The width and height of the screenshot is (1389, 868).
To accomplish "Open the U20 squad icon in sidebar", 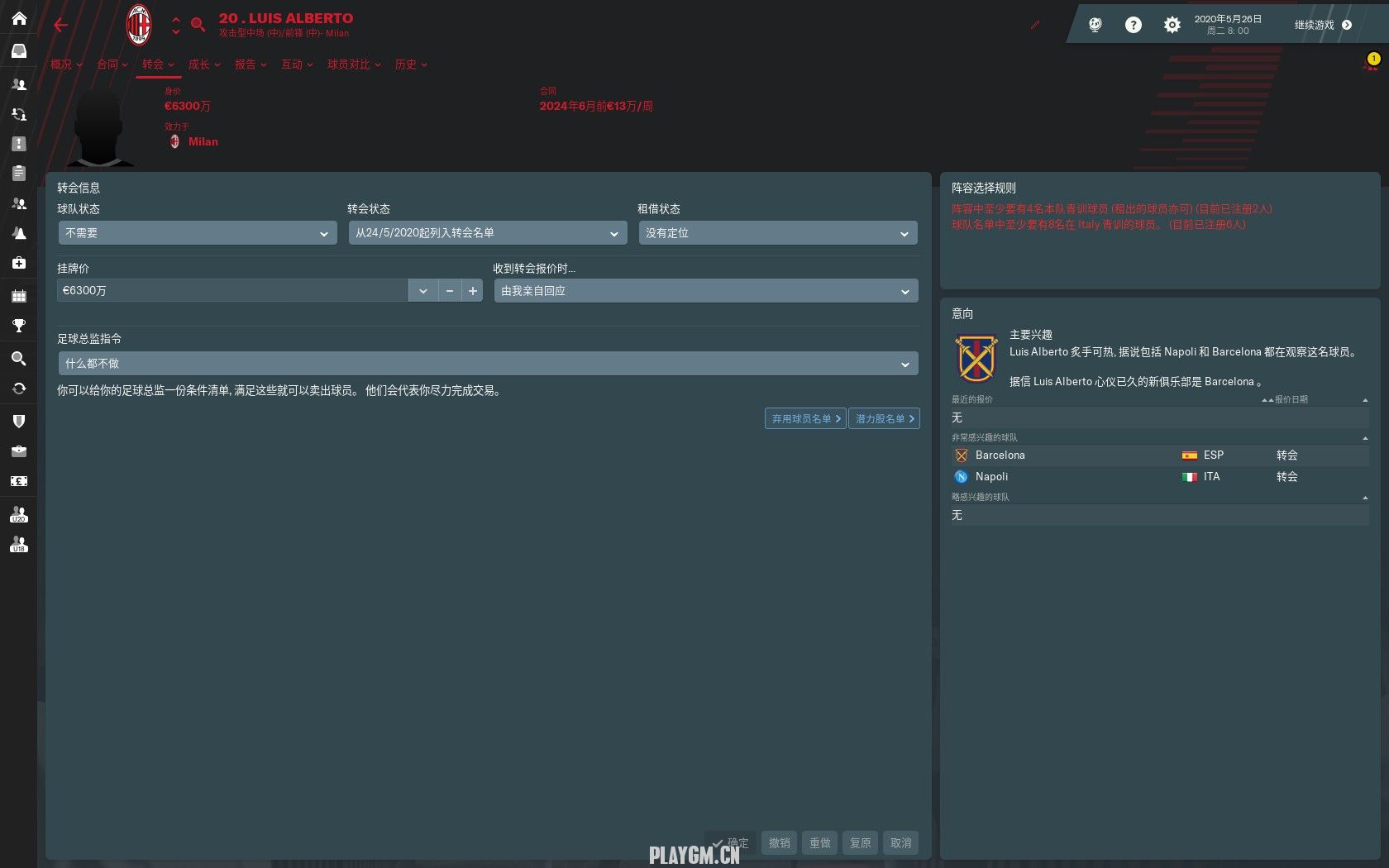I will coord(19,514).
